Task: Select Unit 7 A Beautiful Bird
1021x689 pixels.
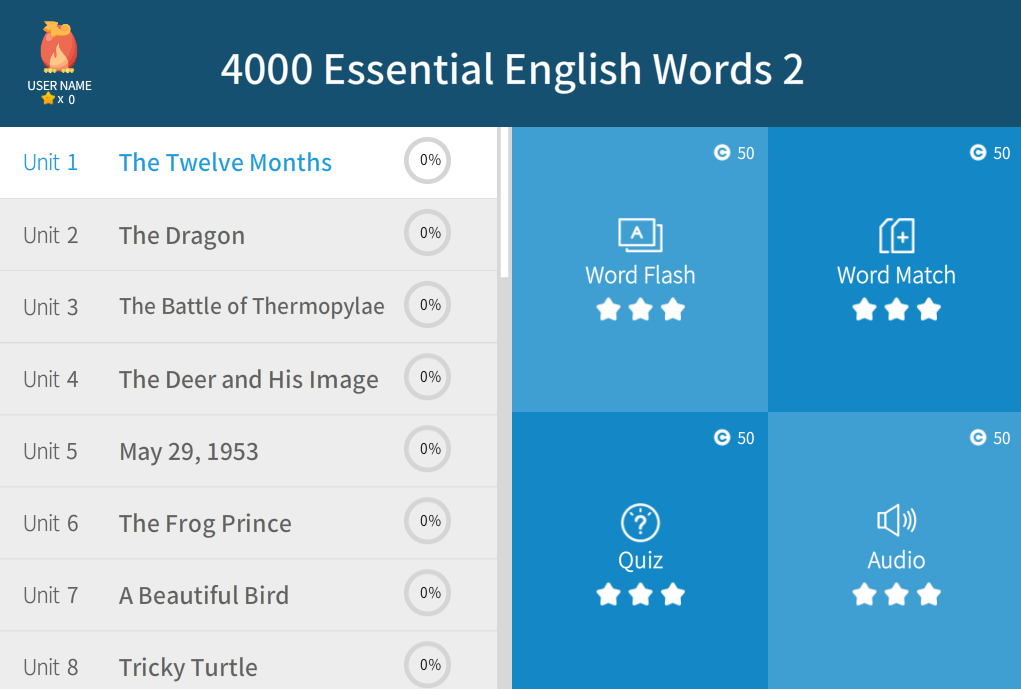Action: (248, 595)
